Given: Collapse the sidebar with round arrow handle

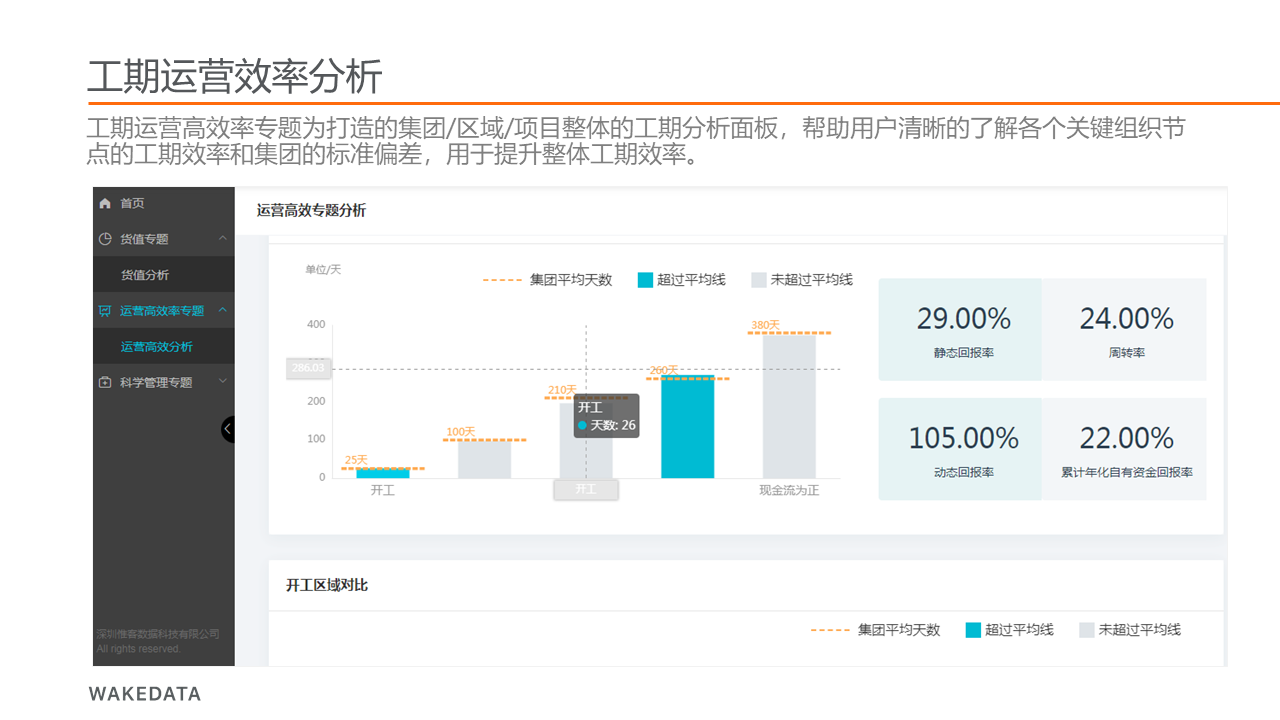Looking at the screenshot, I should click(228, 429).
